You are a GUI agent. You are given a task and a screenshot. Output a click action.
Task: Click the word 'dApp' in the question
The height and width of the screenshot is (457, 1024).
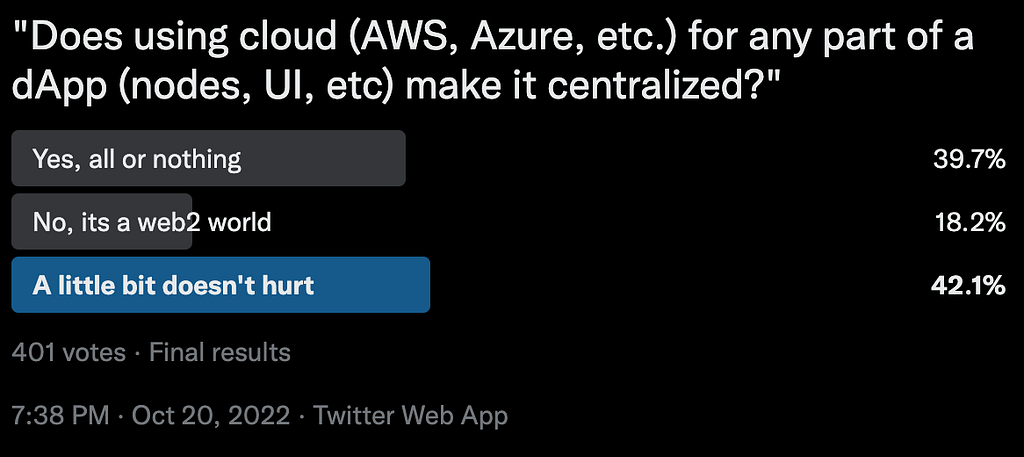pos(59,87)
